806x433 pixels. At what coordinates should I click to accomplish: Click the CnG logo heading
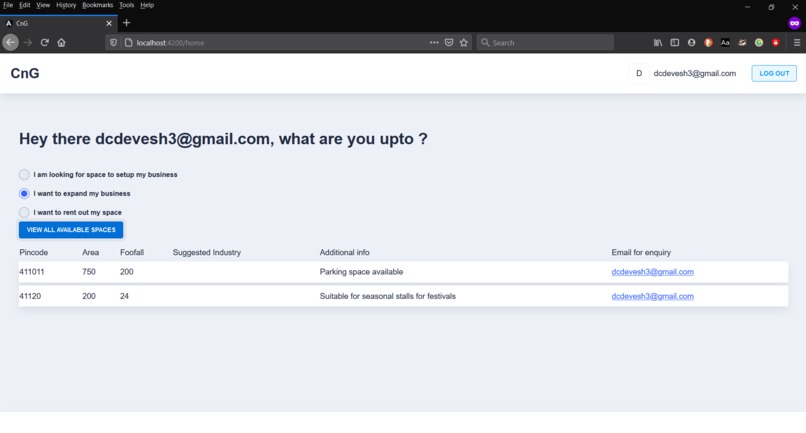(x=25, y=74)
